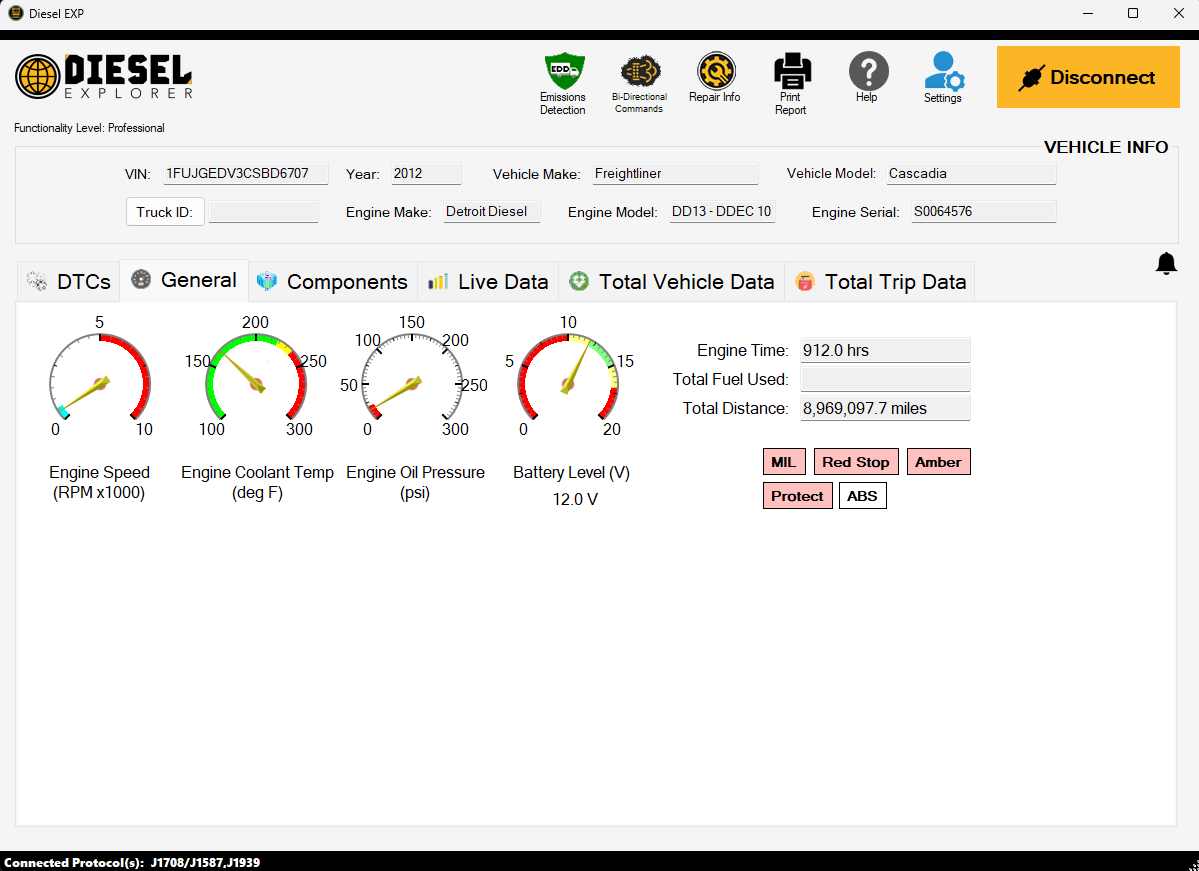Screen dimensions: 1199x871
Task: Click the VIN field
Action: coord(246,174)
